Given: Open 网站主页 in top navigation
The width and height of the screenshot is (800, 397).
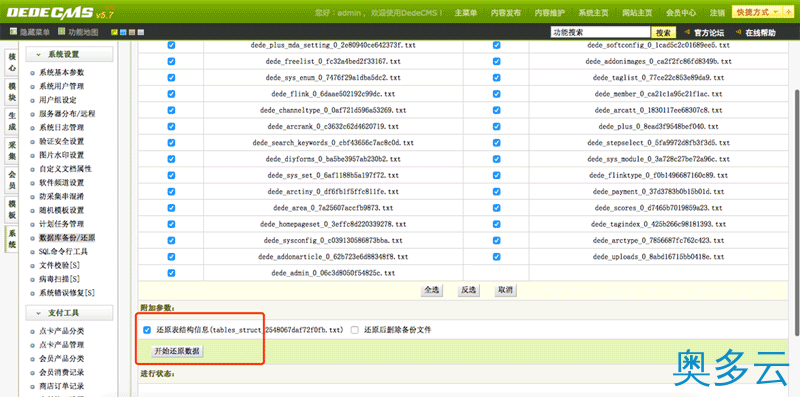Looking at the screenshot, I should (637, 13).
